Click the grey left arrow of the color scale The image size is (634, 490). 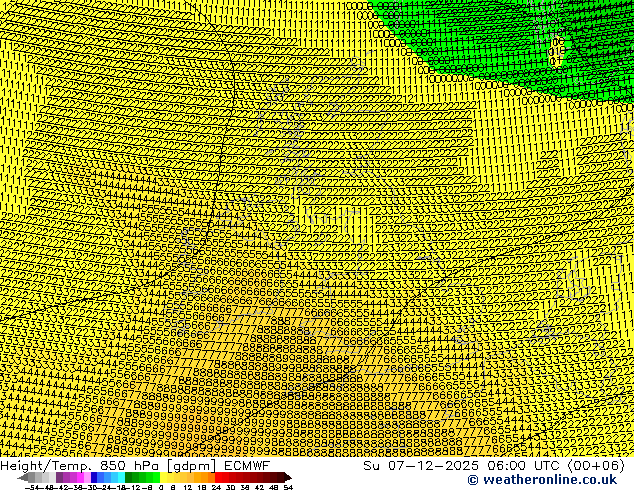[23, 478]
